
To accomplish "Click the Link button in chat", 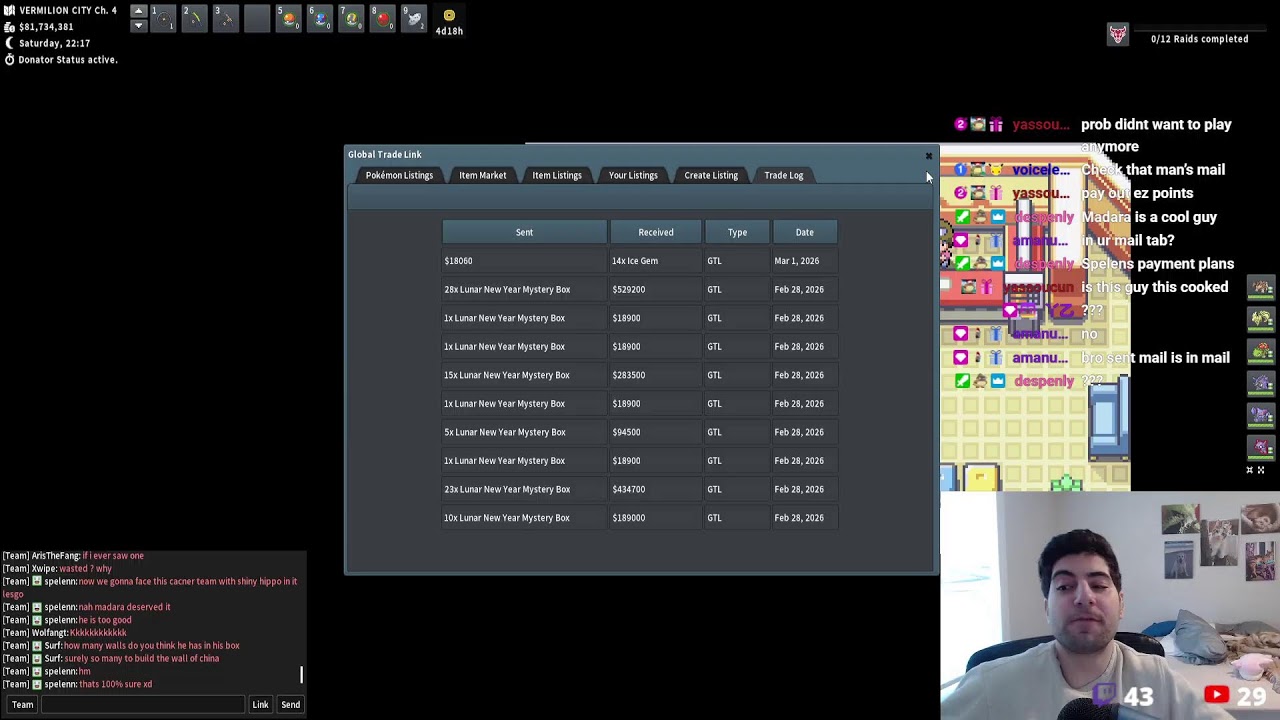I will tap(260, 705).
